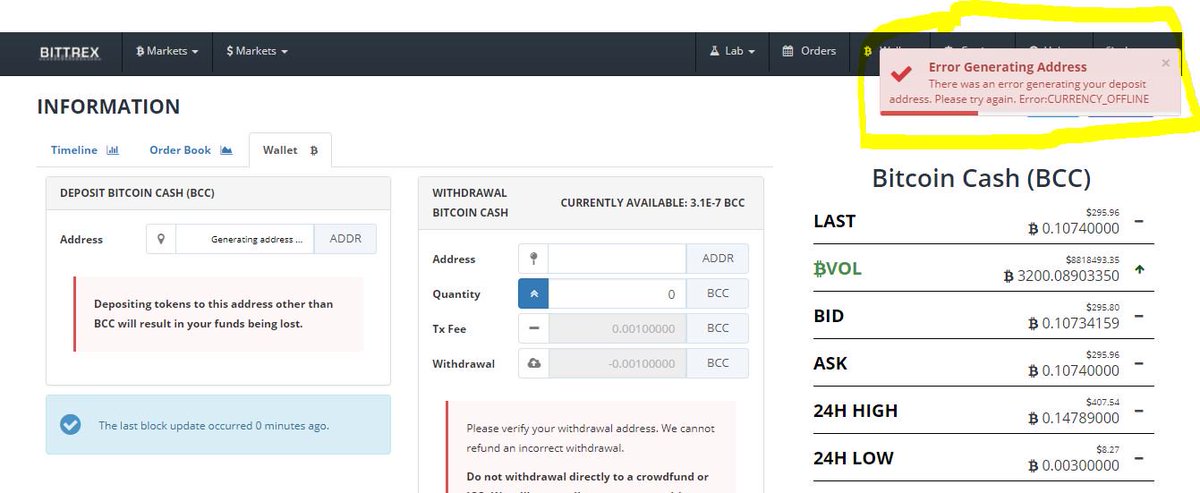This screenshot has height=493, width=1200.
Task: Click the BVOL volume label
Action: [837, 268]
